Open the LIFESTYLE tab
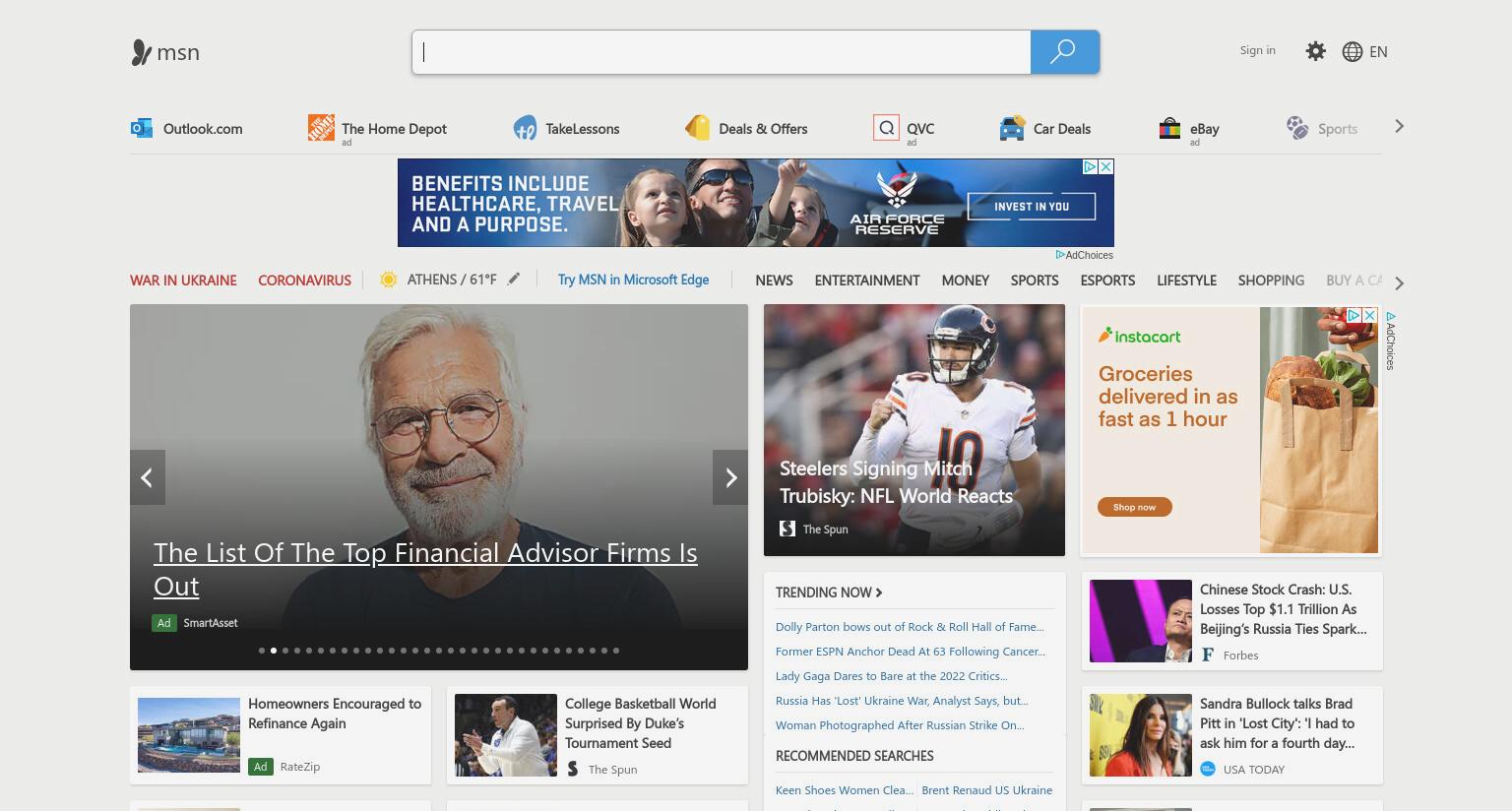The height and width of the screenshot is (811, 1512). (x=1186, y=281)
